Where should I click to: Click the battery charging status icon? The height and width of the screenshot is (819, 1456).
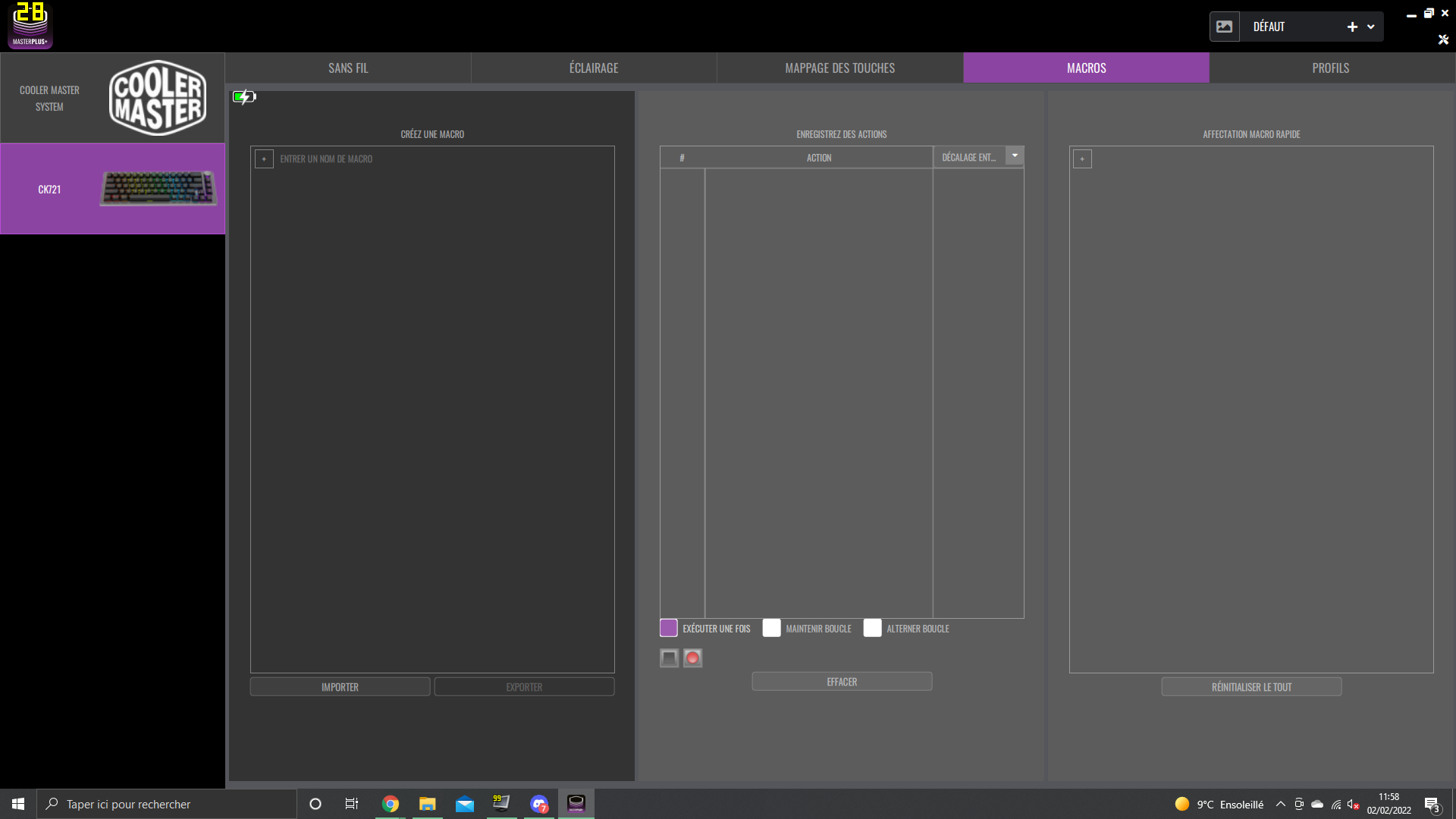244,97
